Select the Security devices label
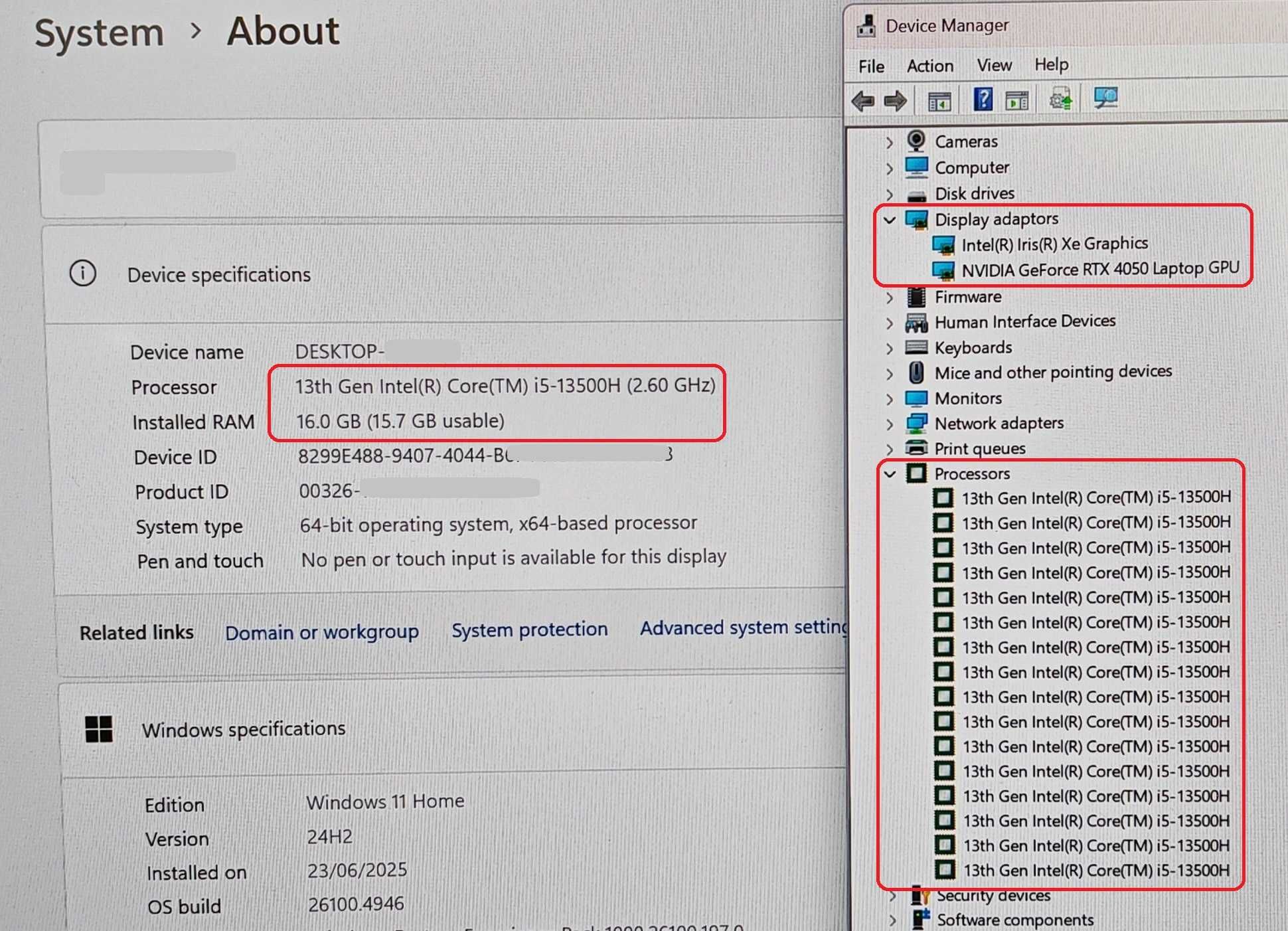1288x931 pixels. [x=993, y=896]
